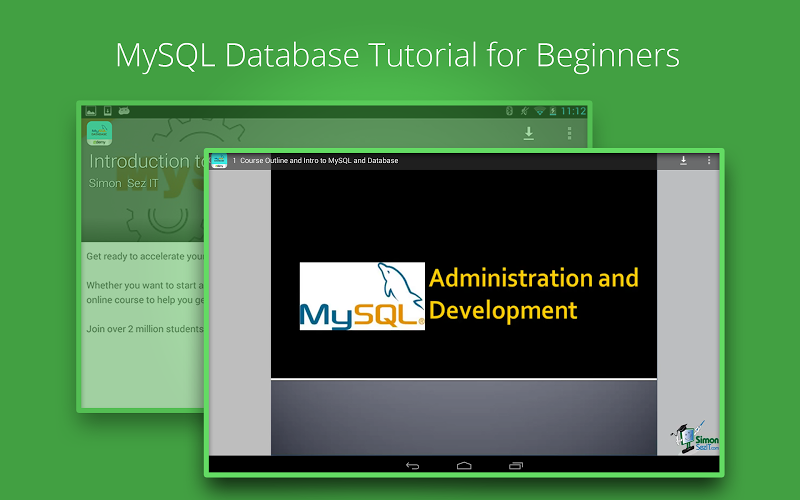Tap the muted sound icon in status bar

(524, 111)
